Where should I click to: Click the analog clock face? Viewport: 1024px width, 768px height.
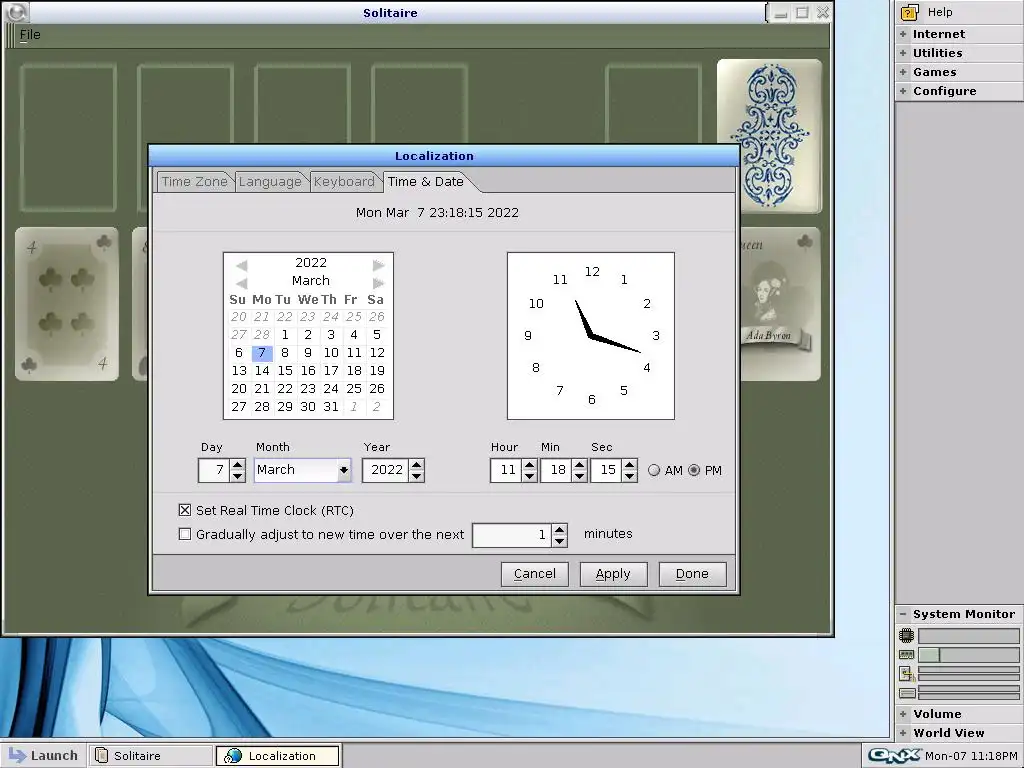[x=591, y=336]
